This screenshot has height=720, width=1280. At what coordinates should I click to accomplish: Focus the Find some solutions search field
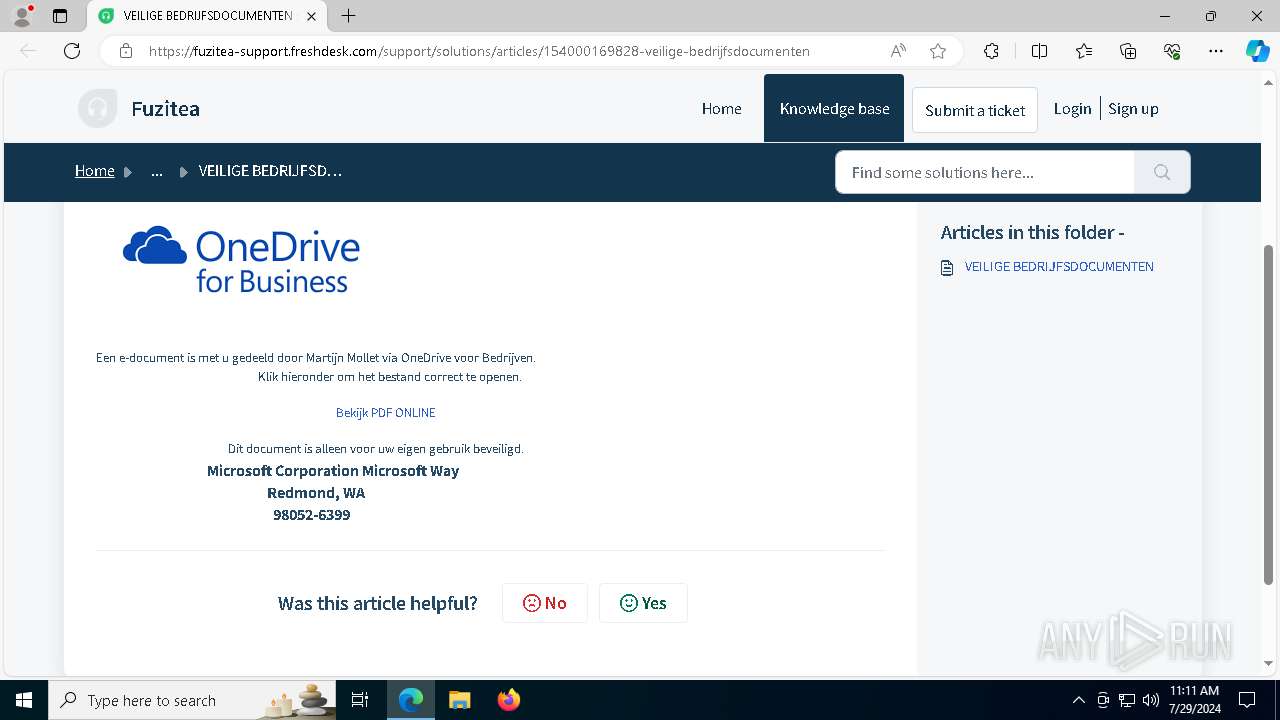coord(985,172)
